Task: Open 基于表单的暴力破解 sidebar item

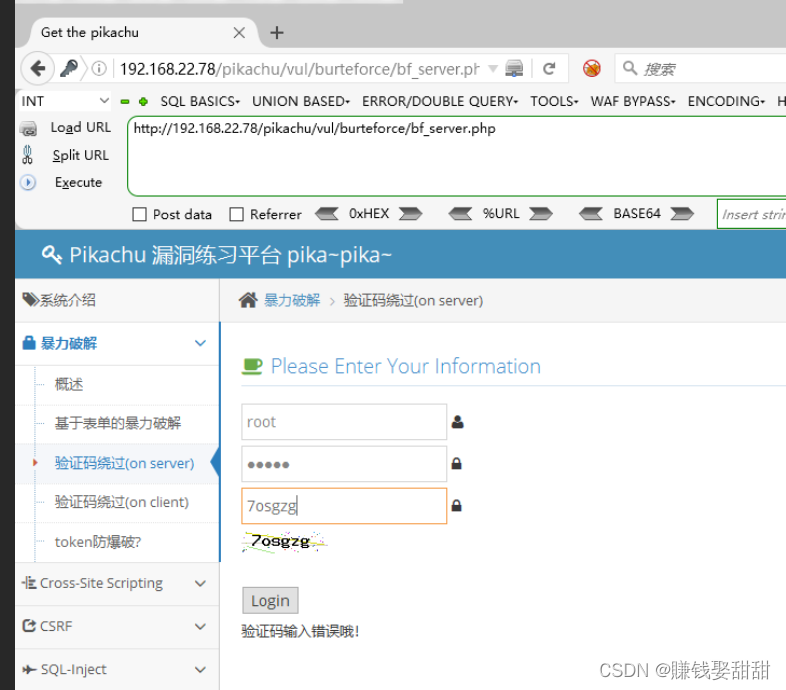Action: click(x=118, y=423)
